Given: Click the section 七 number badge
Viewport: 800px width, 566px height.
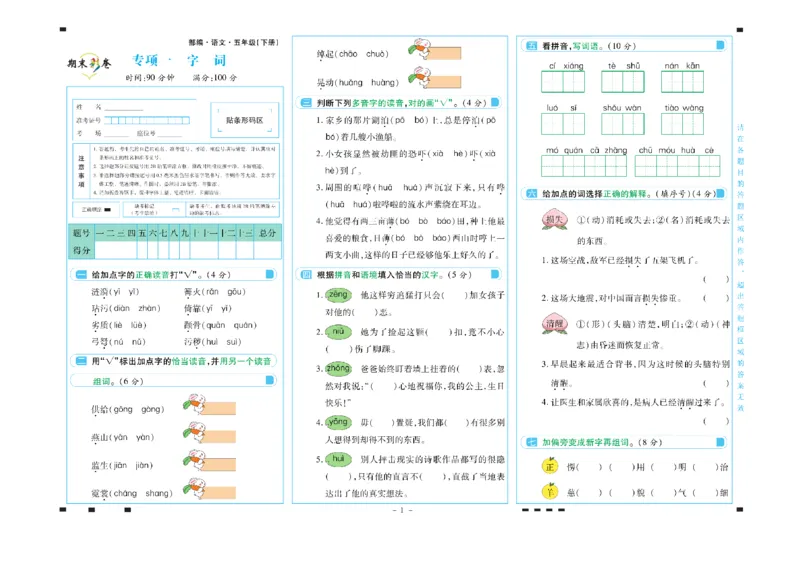Looking at the screenshot, I should [x=531, y=442].
